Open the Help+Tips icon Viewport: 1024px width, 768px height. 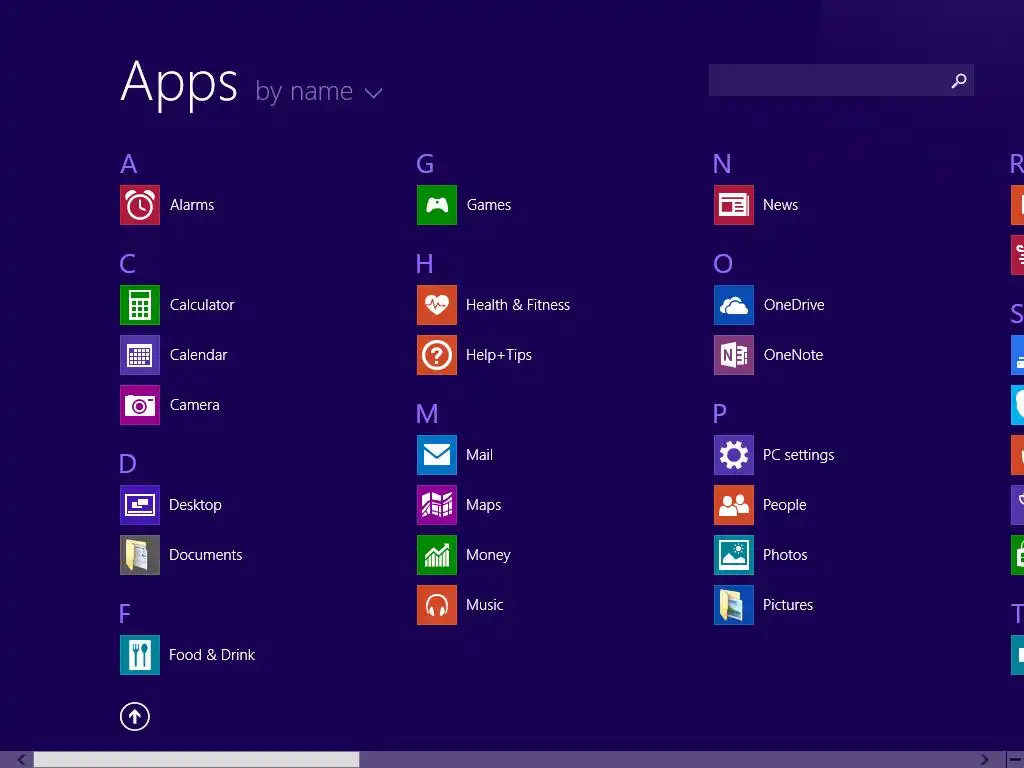coord(437,355)
